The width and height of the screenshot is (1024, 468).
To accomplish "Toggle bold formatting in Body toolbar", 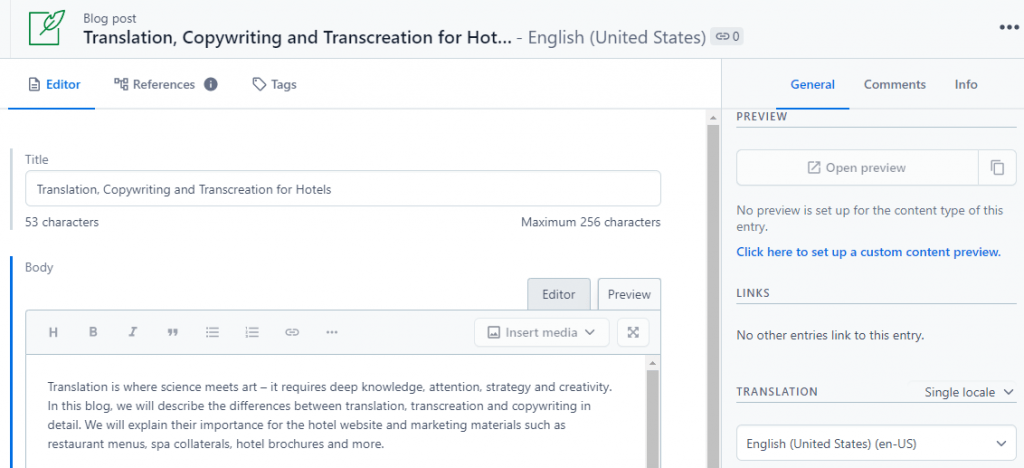I will click(x=93, y=332).
